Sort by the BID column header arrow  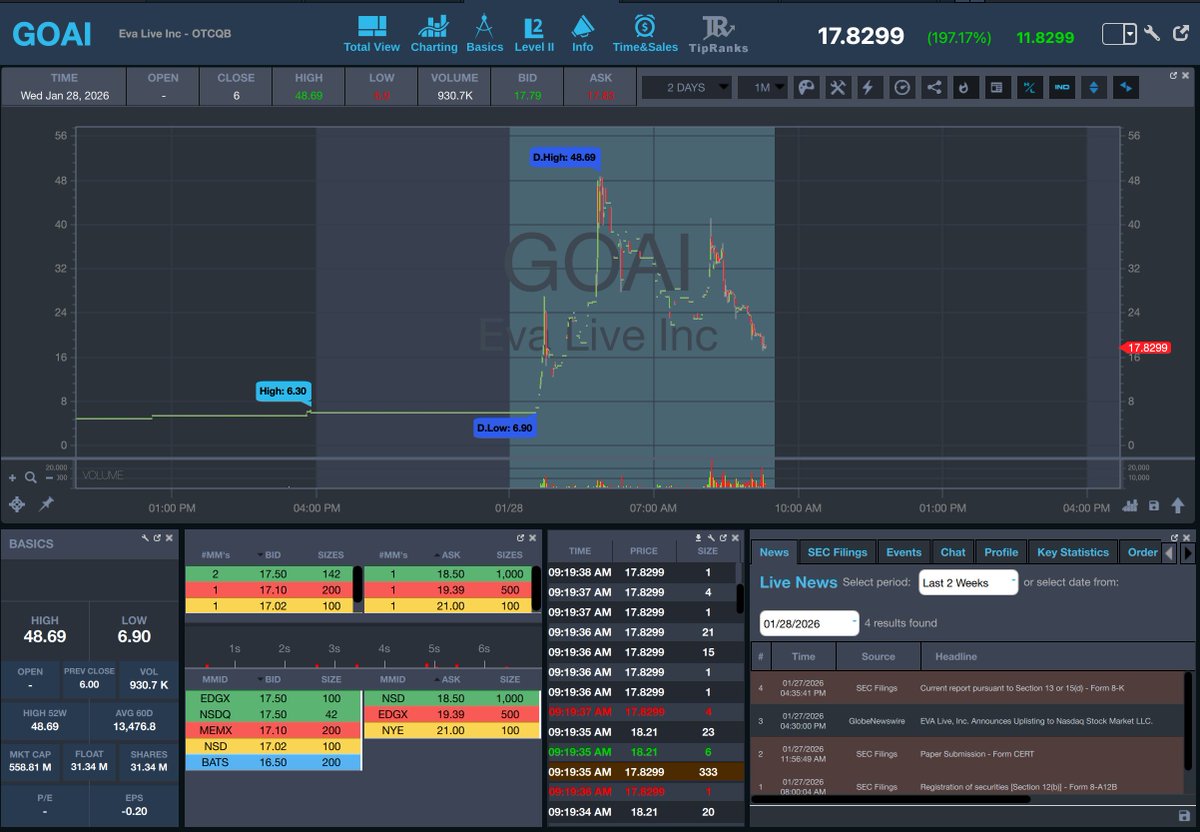pos(261,555)
